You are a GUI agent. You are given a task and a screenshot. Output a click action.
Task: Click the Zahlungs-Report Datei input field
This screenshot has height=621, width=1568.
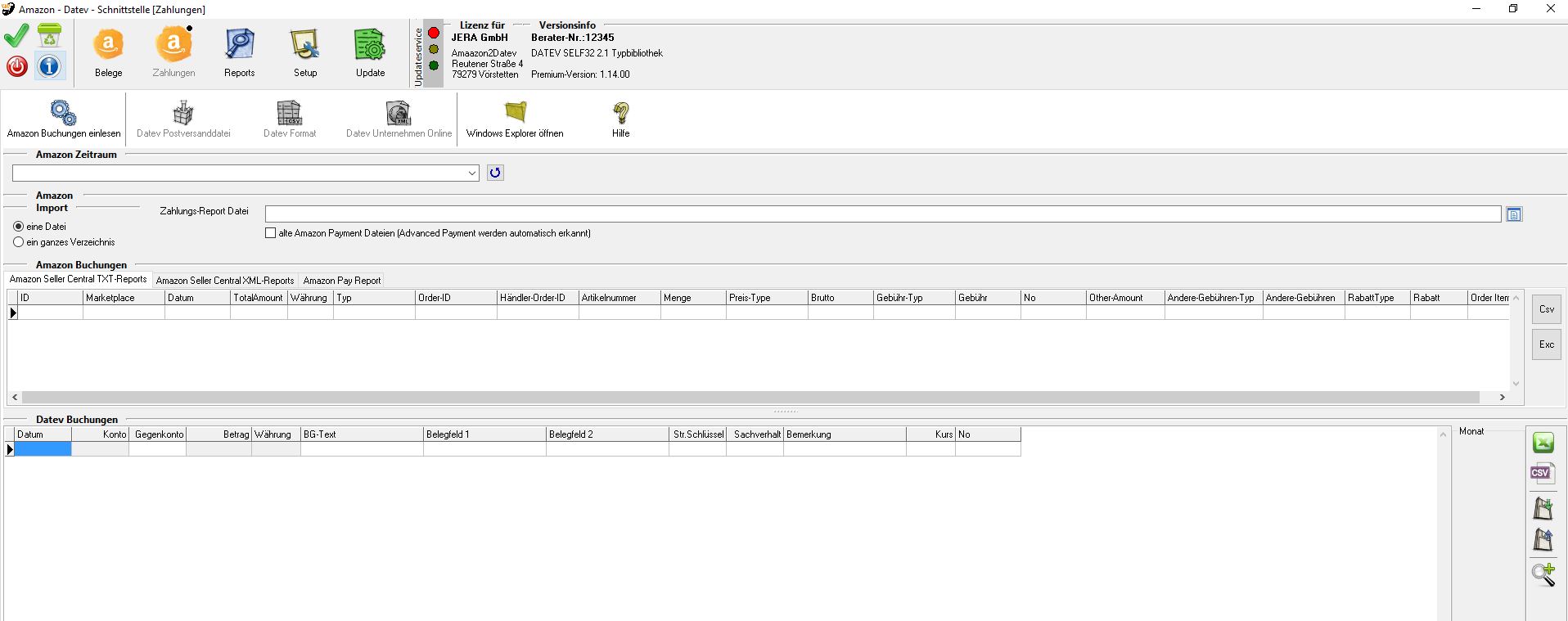883,214
